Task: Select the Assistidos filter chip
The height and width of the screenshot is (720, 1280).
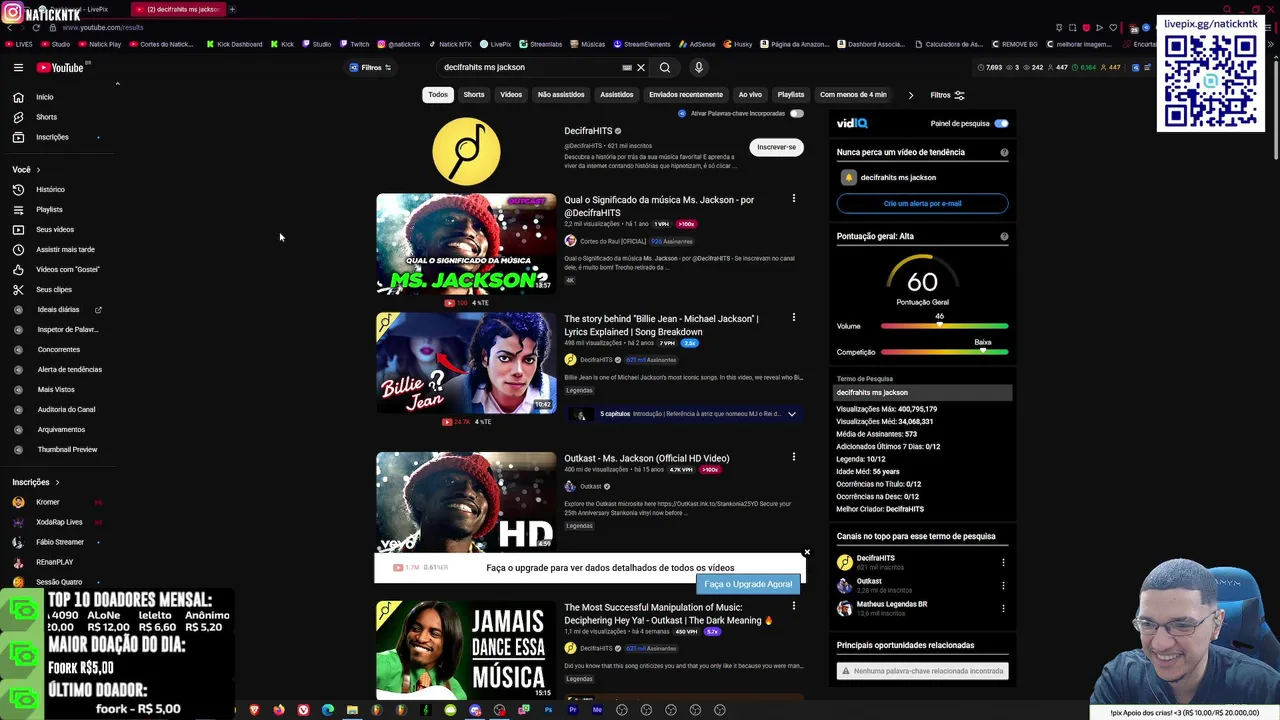Action: pos(617,95)
